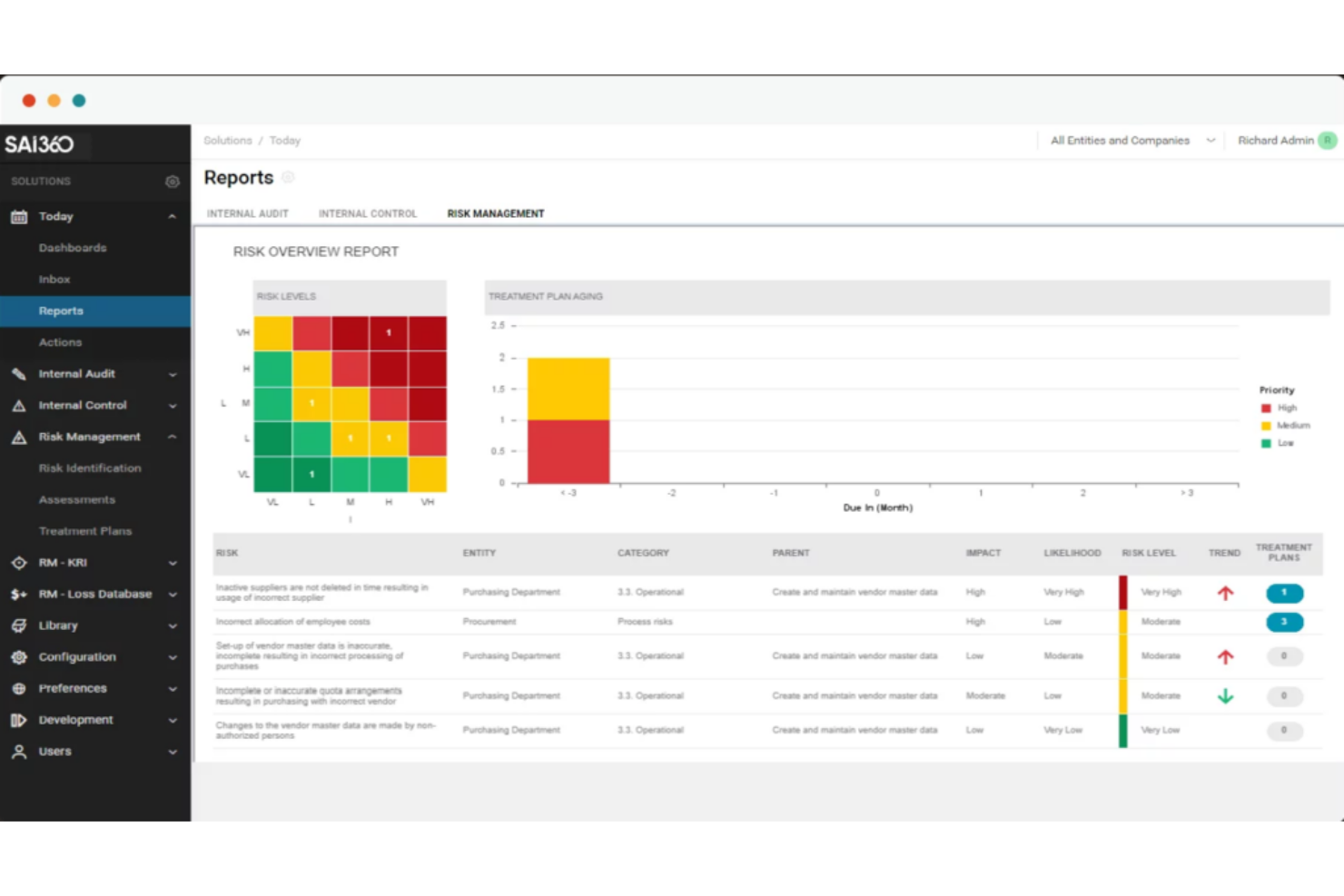Collapse the Risk Management sidebar section
This screenshot has height=896, width=1344.
point(172,437)
